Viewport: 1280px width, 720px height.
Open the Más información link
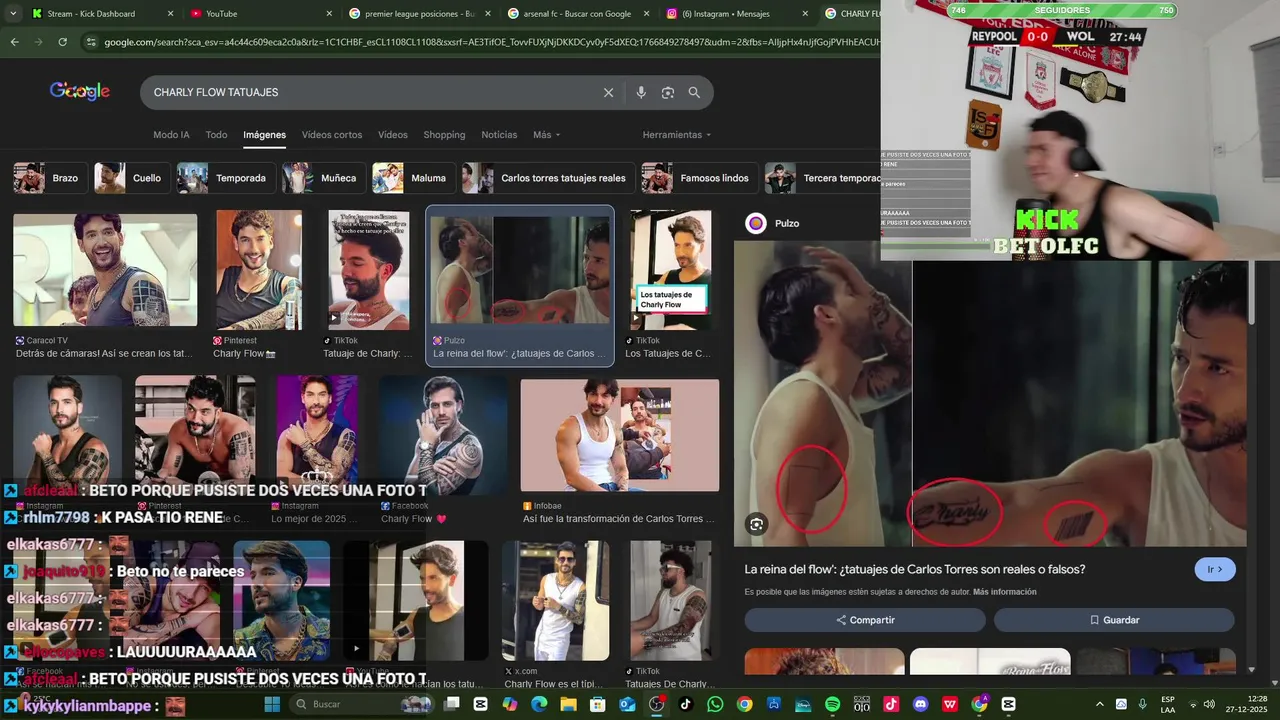pyautogui.click(x=1004, y=592)
